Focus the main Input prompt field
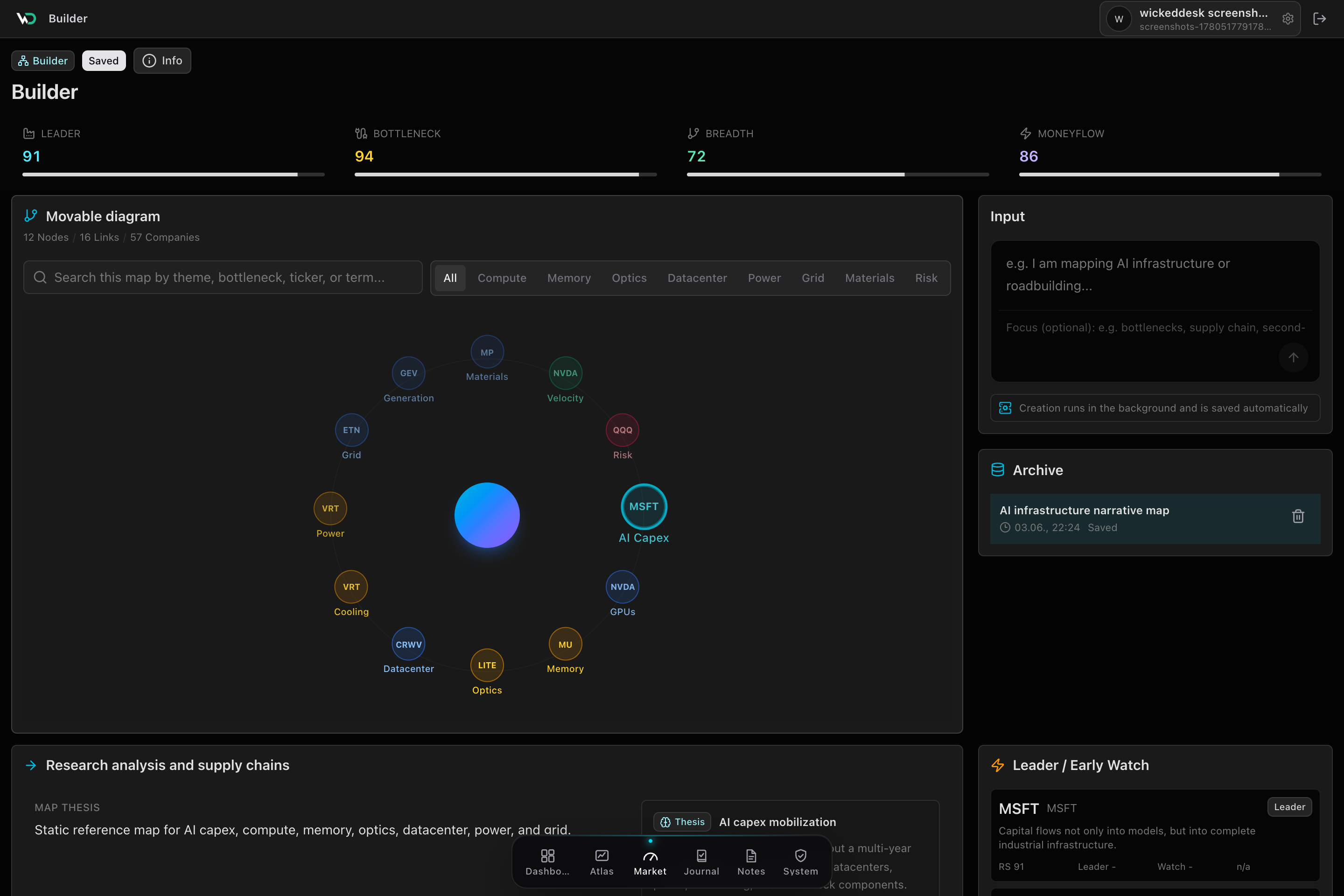Viewport: 1344px width, 896px height. click(1155, 274)
